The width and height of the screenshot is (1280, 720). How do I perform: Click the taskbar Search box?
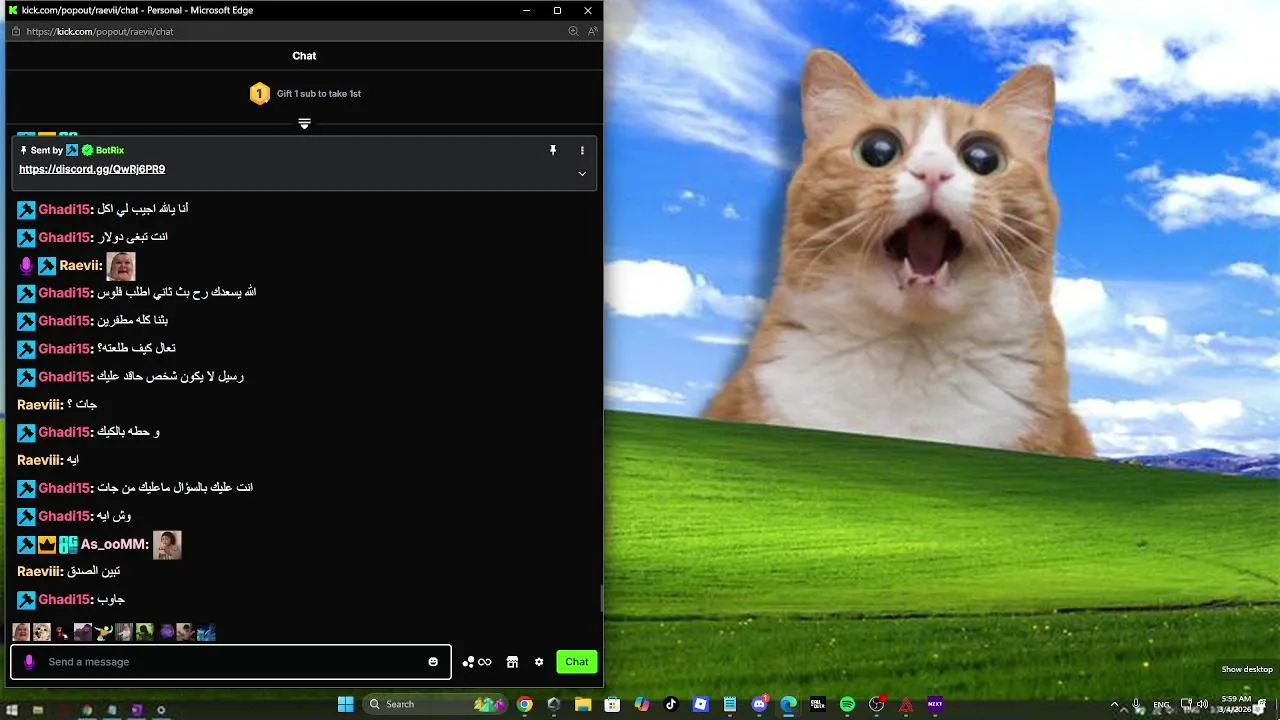click(437, 704)
